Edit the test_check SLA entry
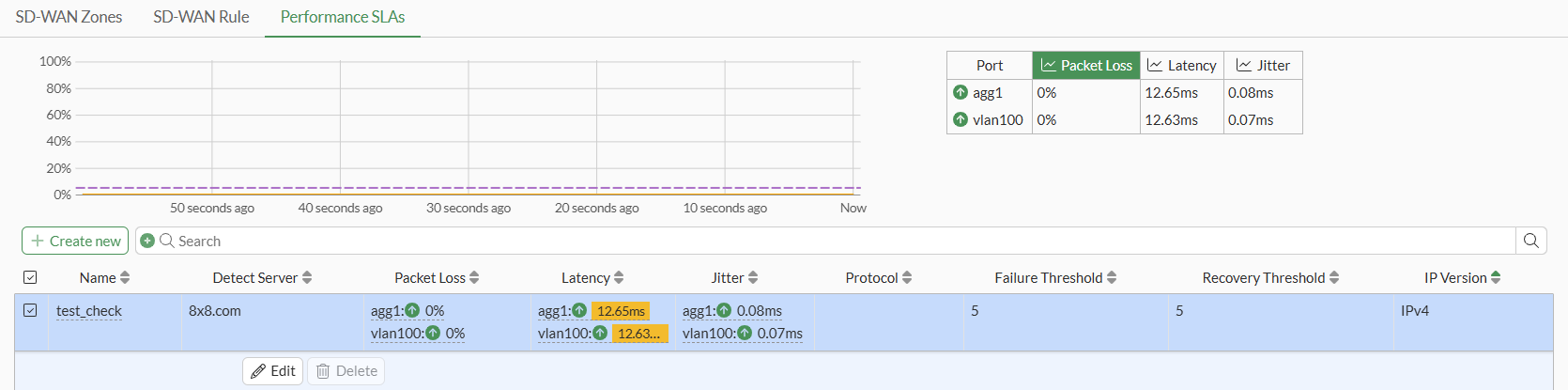 coord(272,371)
